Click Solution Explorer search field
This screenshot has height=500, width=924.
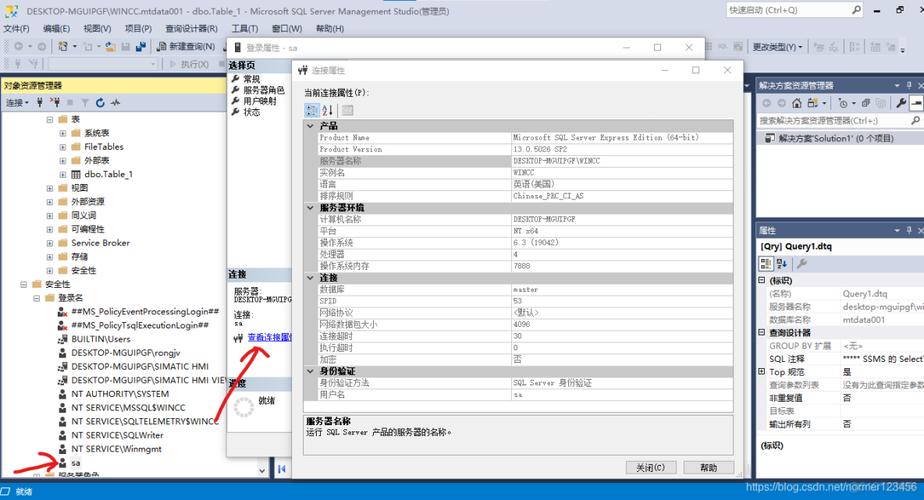(x=833, y=120)
